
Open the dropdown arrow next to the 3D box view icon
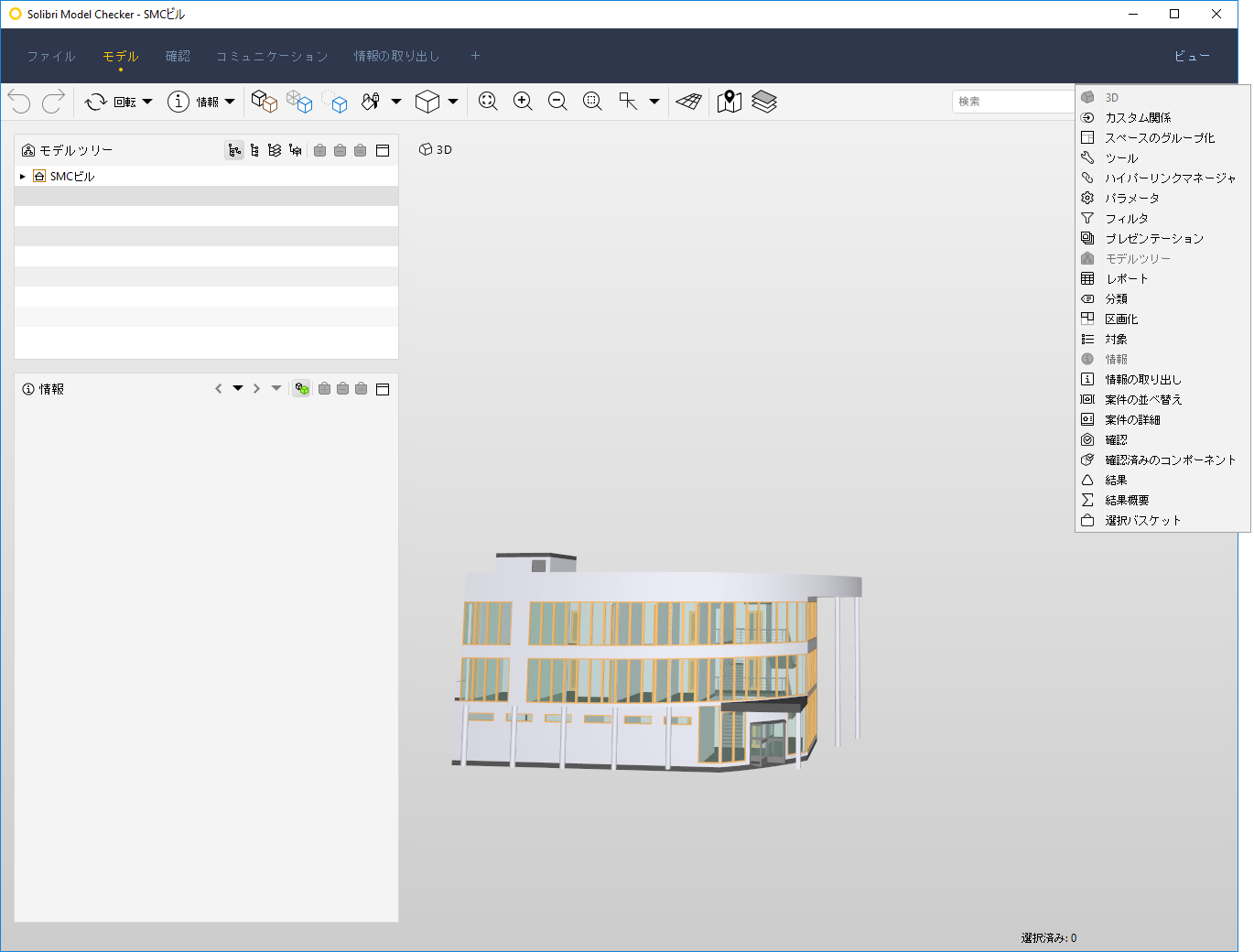453,102
